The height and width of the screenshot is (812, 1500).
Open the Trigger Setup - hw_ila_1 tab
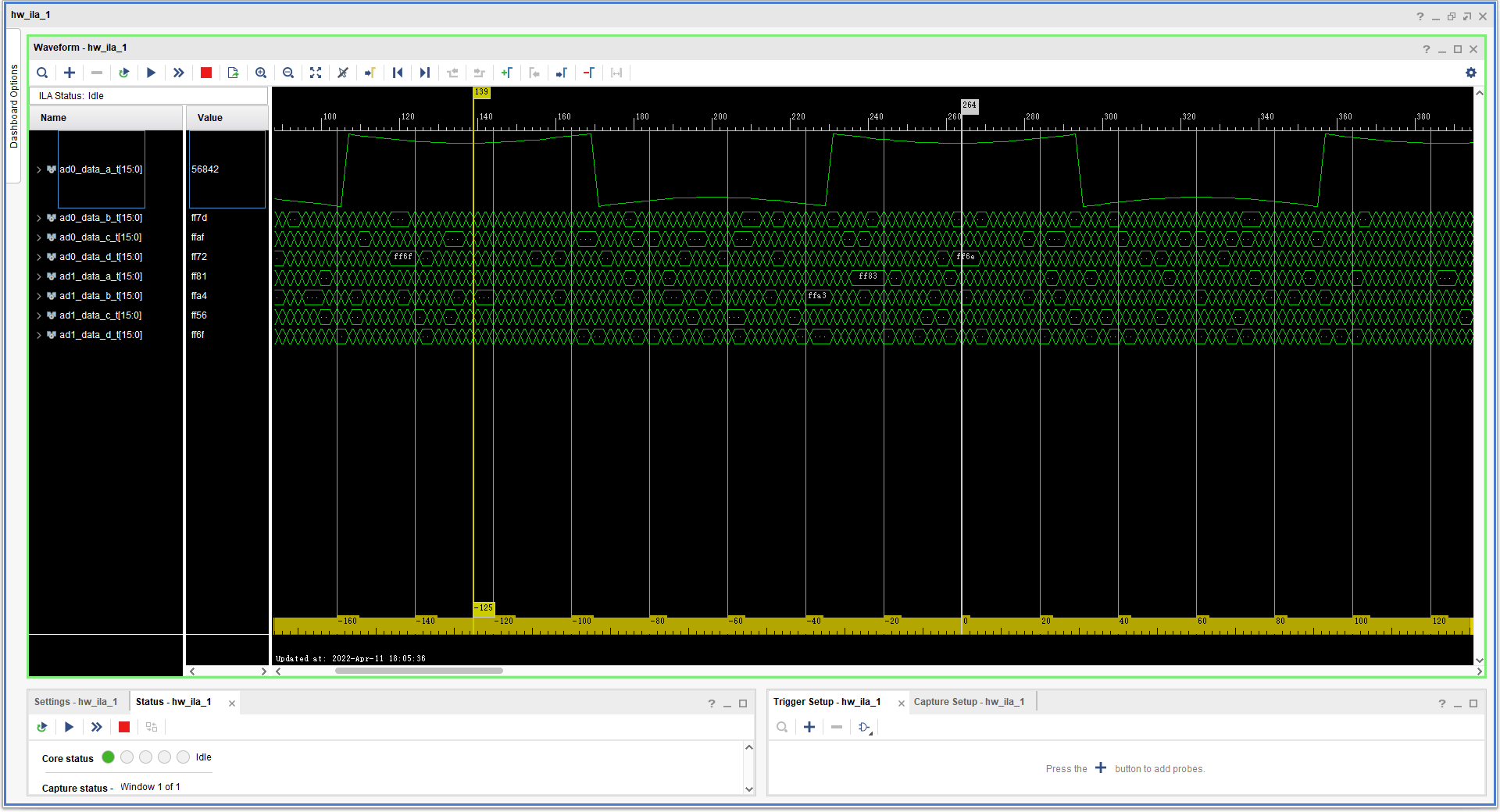pos(827,702)
